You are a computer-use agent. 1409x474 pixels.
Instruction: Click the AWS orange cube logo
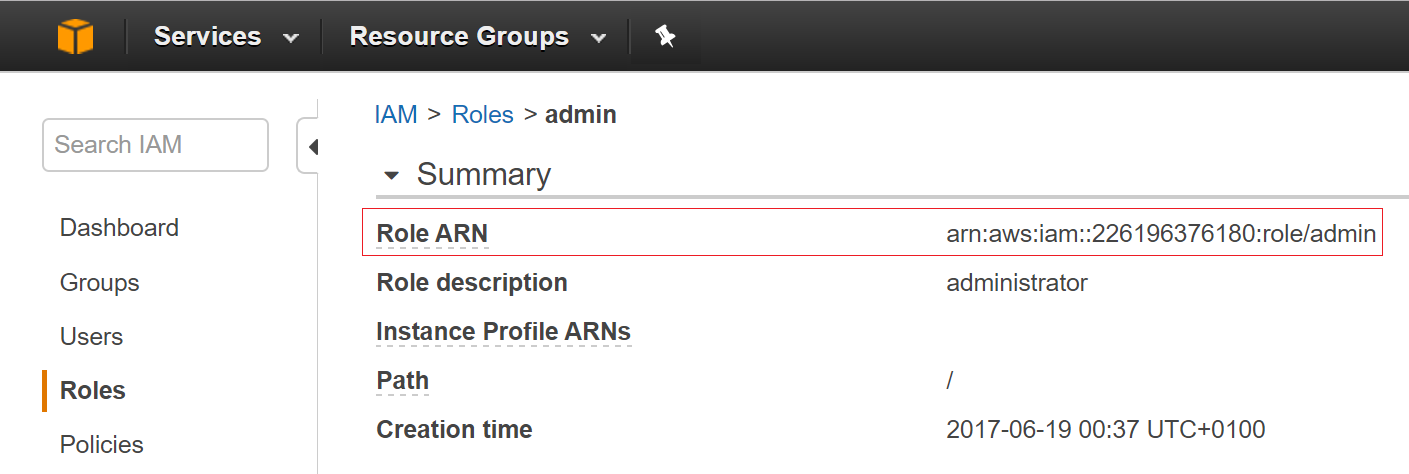coord(75,37)
